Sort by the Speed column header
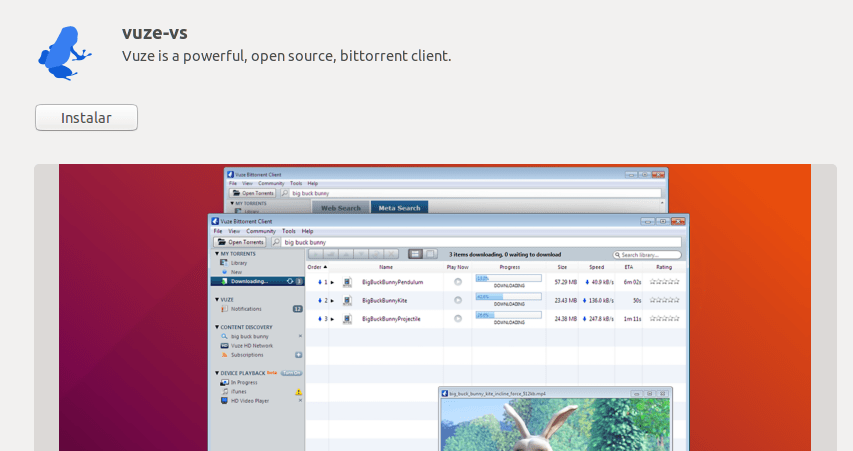This screenshot has height=451, width=853. [x=596, y=267]
